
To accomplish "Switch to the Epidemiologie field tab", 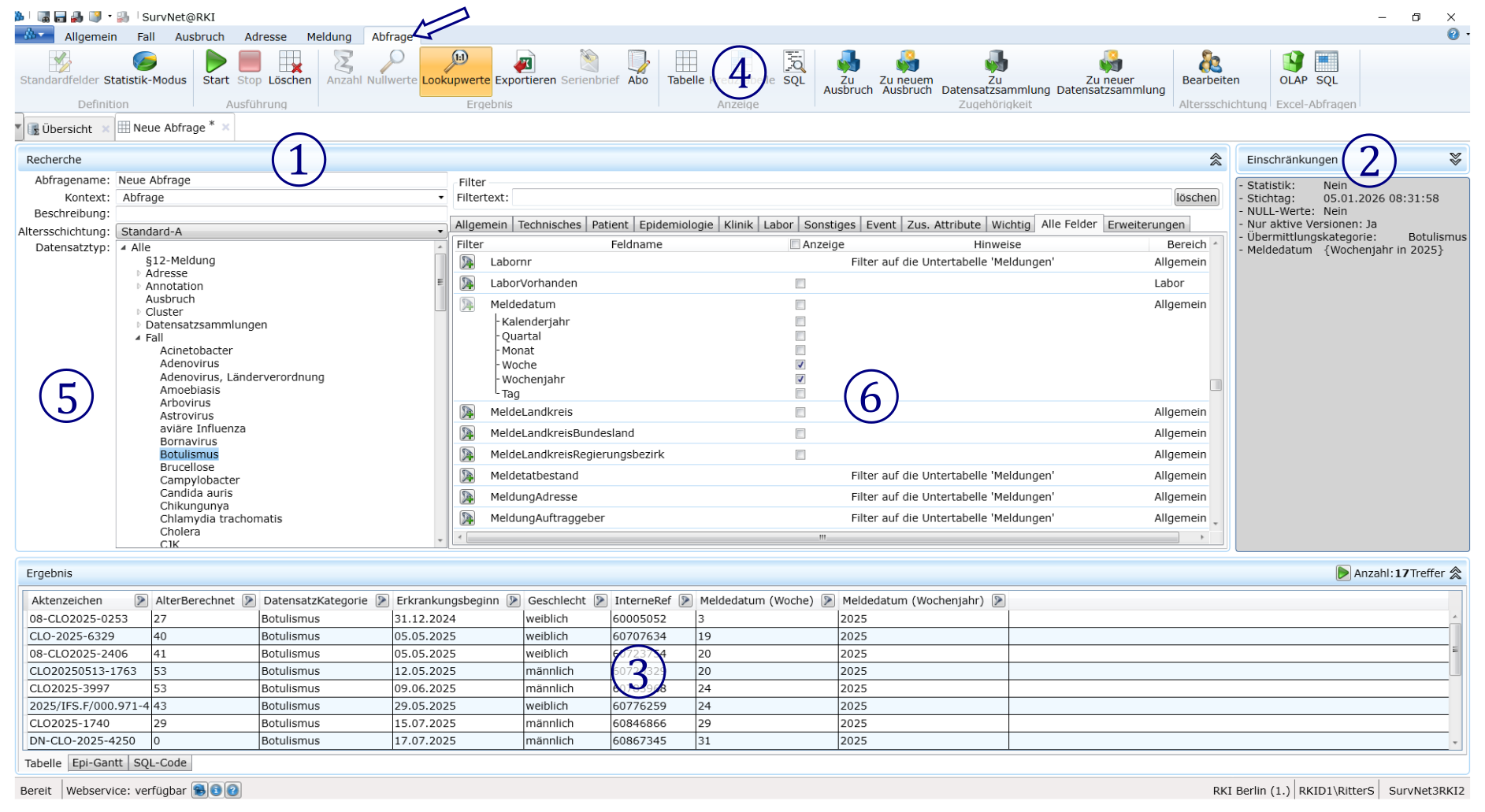I will 675,225.
